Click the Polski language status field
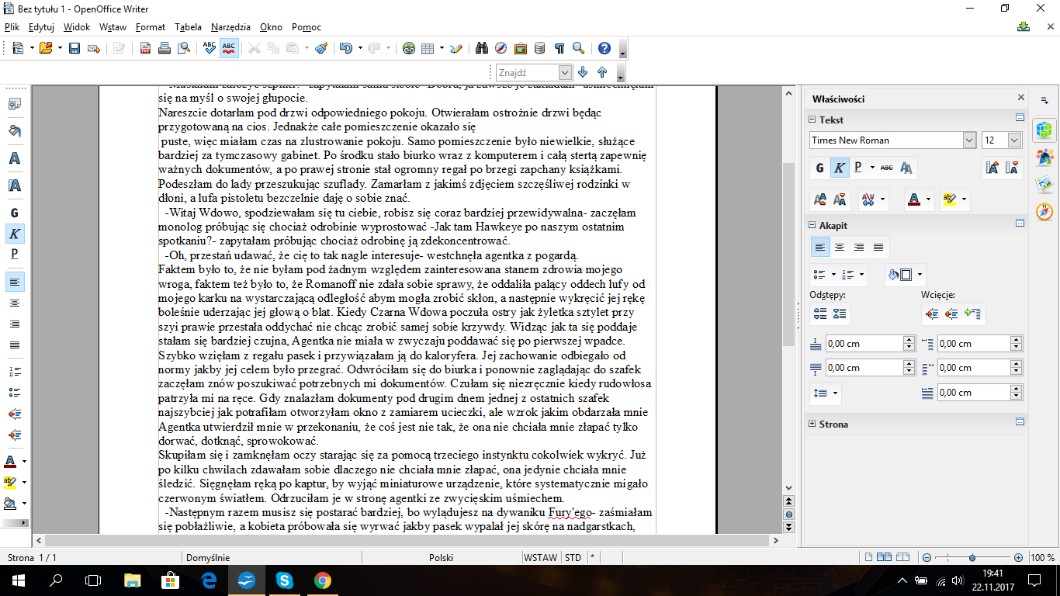1060x596 pixels. 441,557
